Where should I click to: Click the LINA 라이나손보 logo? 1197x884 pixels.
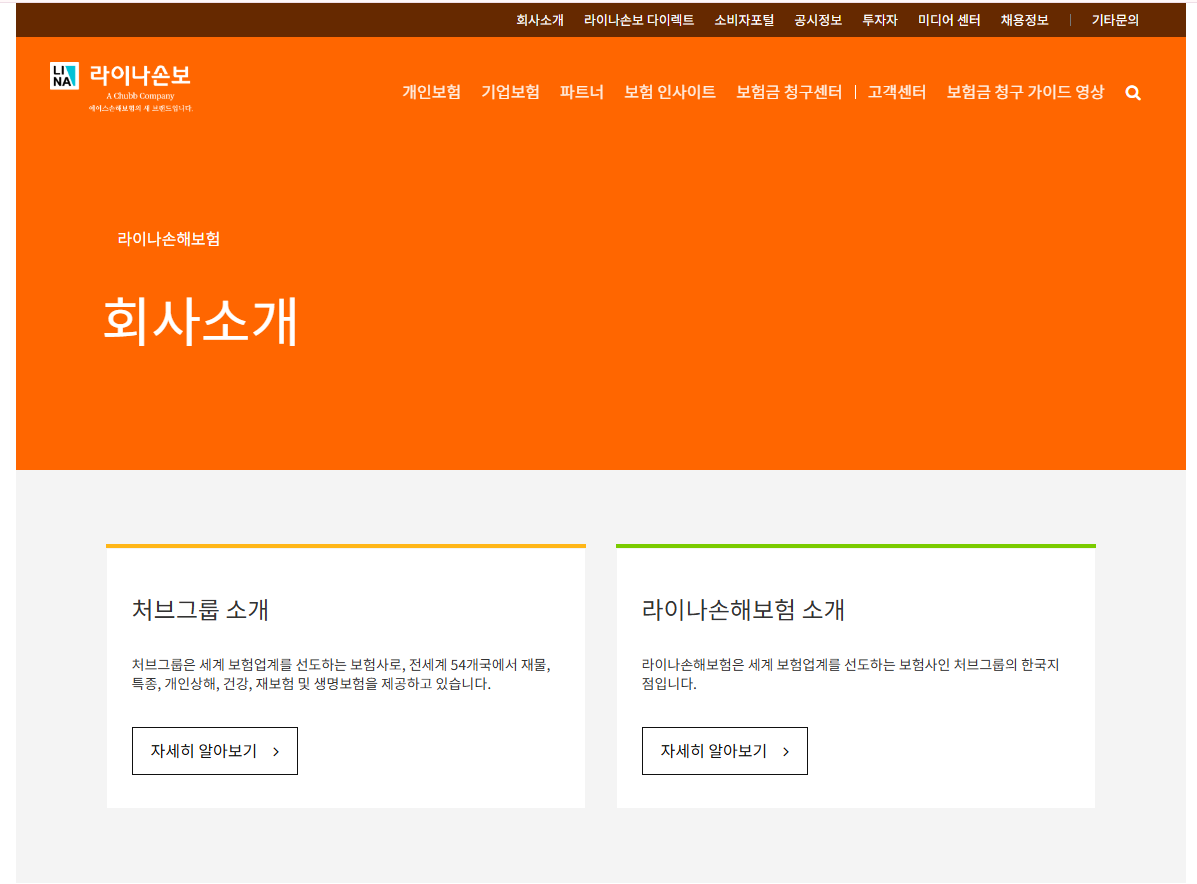[122, 87]
